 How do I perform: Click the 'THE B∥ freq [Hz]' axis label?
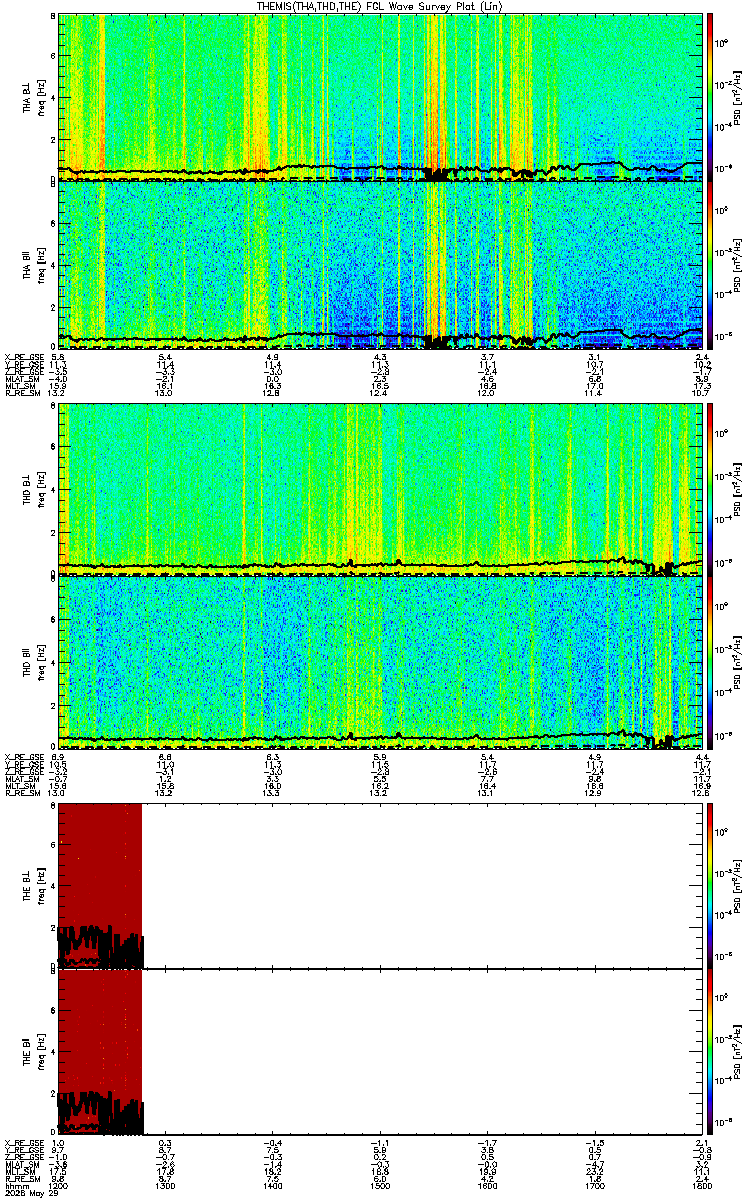tap(32, 1050)
